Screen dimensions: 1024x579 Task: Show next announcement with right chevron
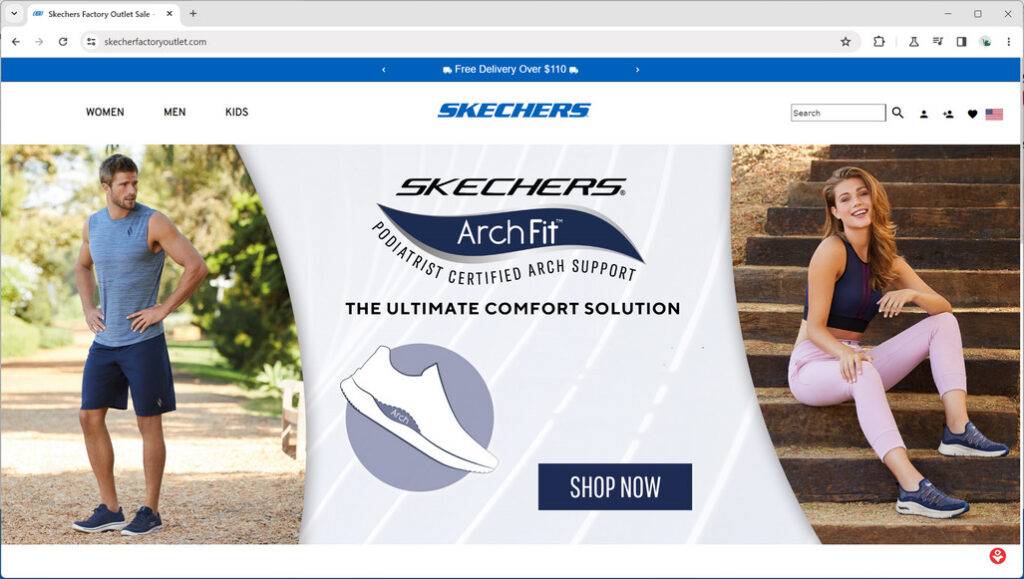coord(637,70)
